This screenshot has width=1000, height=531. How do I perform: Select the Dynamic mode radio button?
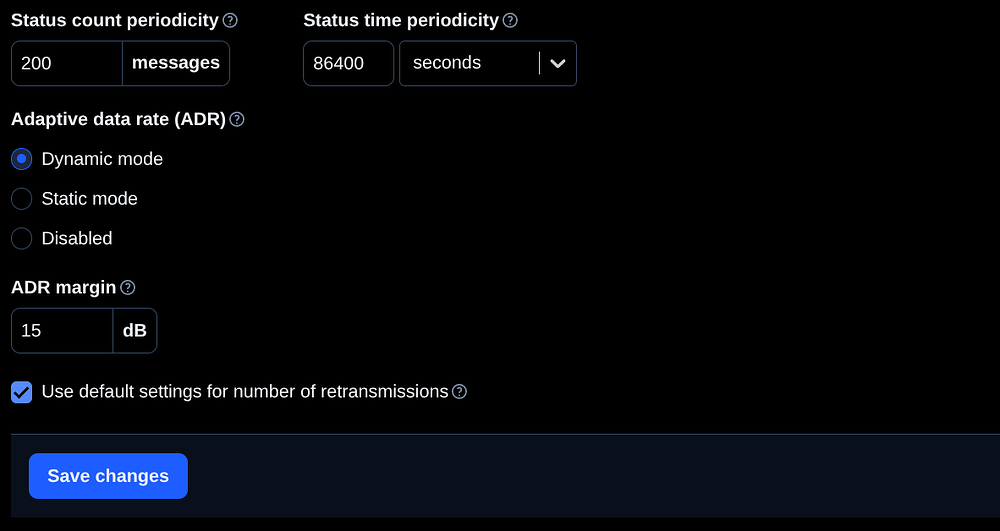pos(22,159)
